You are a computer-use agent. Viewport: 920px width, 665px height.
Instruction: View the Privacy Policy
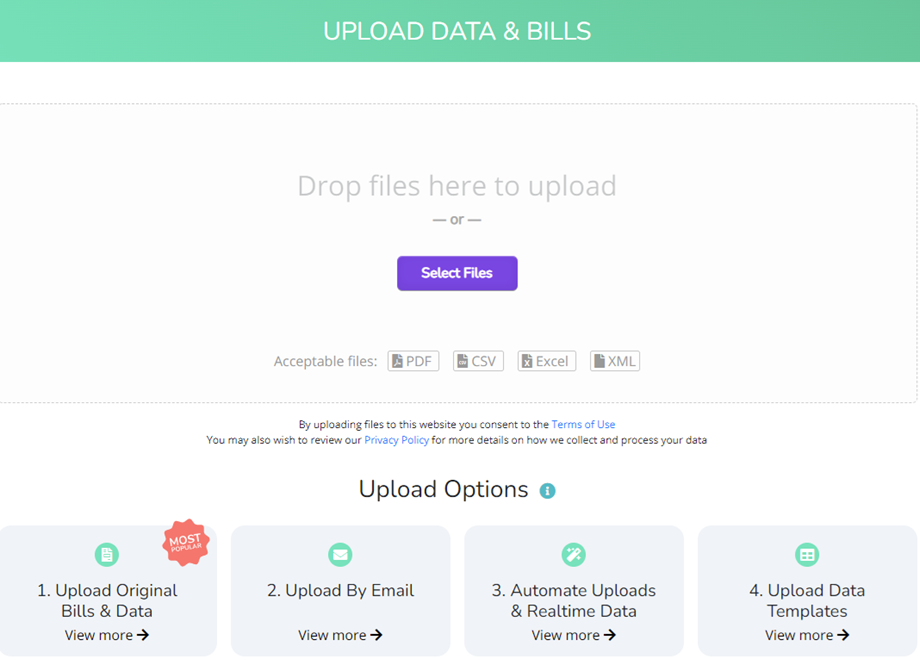[396, 440]
